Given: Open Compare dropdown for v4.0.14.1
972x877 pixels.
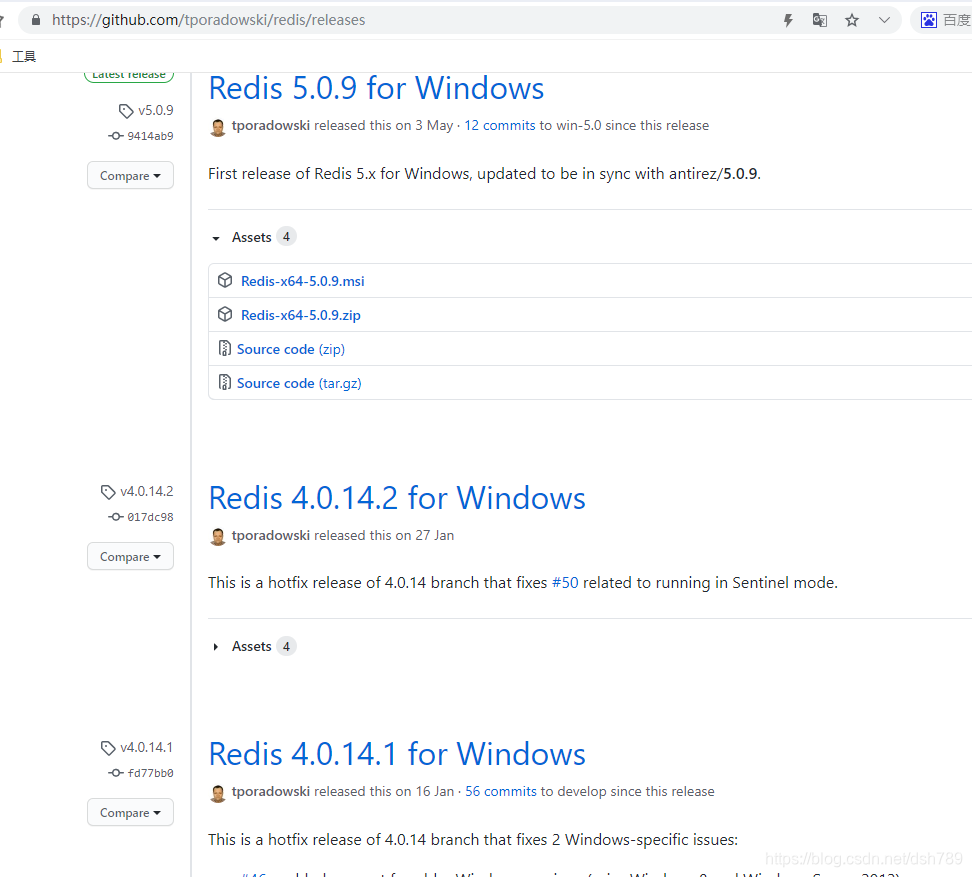Looking at the screenshot, I should tap(130, 813).
